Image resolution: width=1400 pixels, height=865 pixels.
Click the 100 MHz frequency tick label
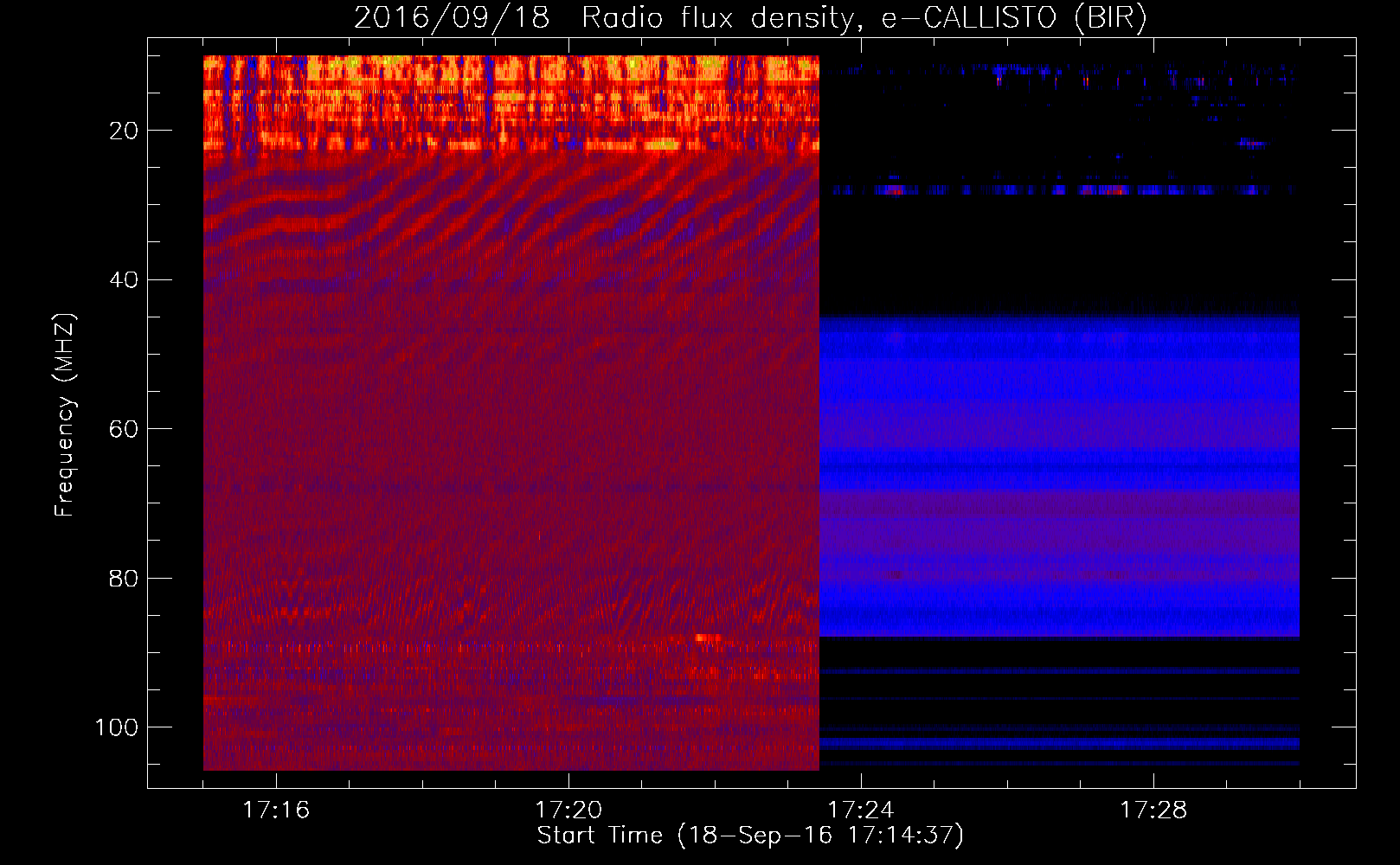point(117,727)
